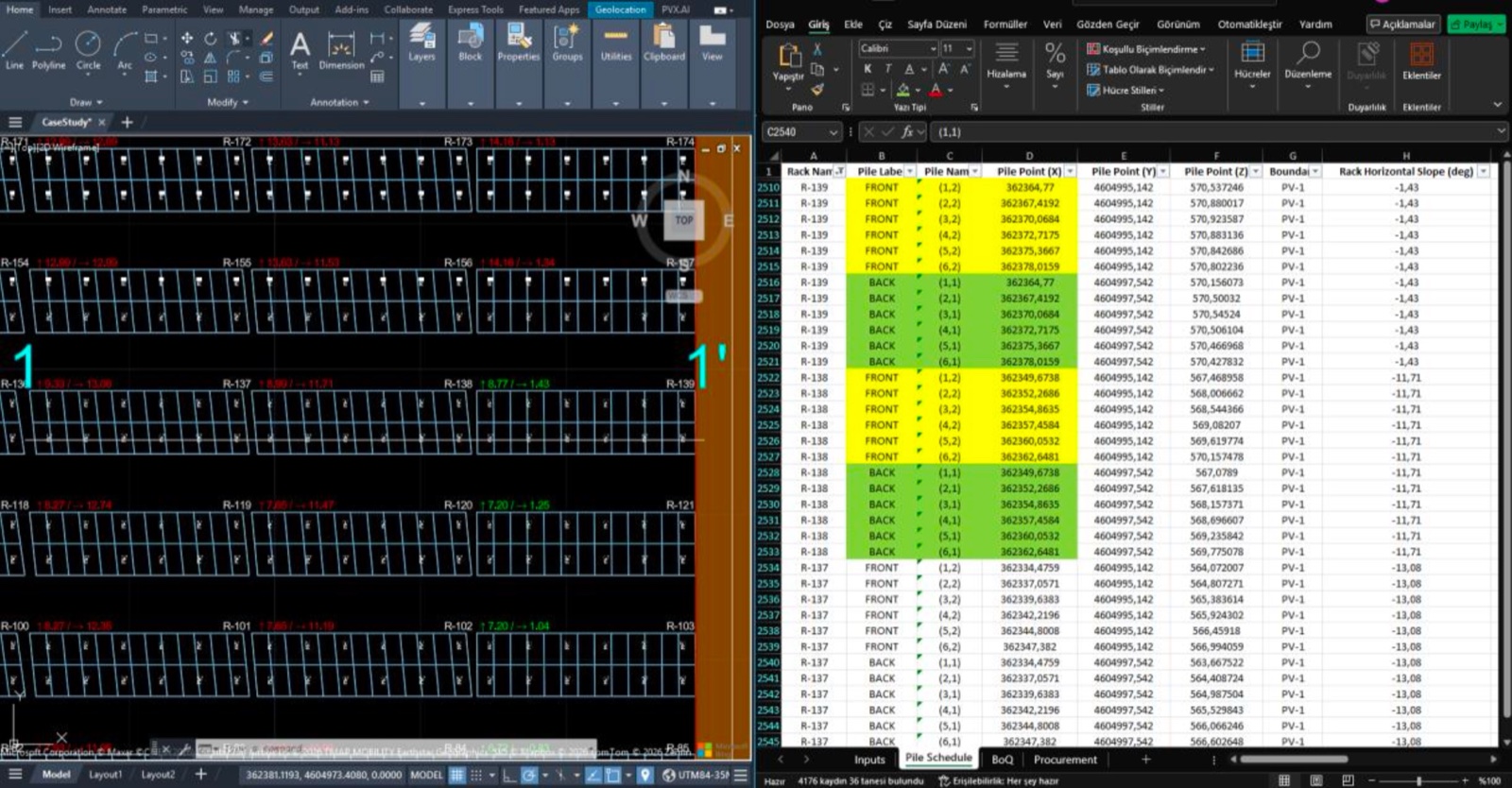The image size is (1512, 788).
Task: Switch to the BoQ sheet tab
Action: tap(1003, 760)
